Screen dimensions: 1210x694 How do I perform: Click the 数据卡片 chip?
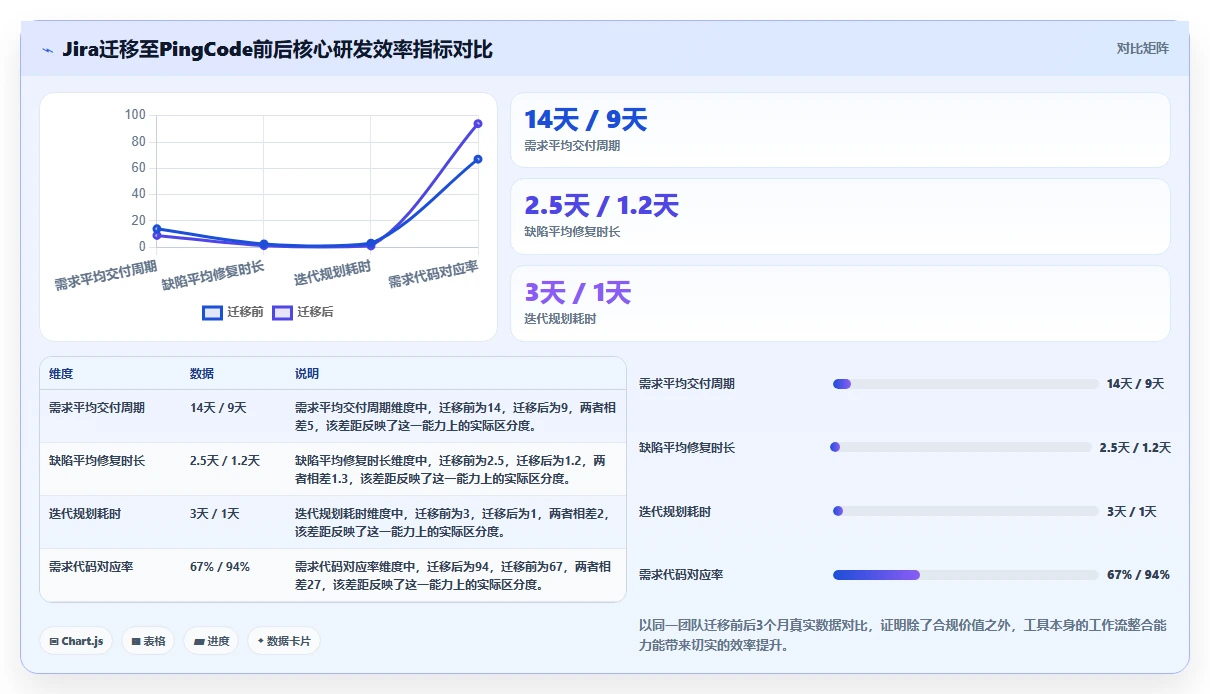click(284, 641)
